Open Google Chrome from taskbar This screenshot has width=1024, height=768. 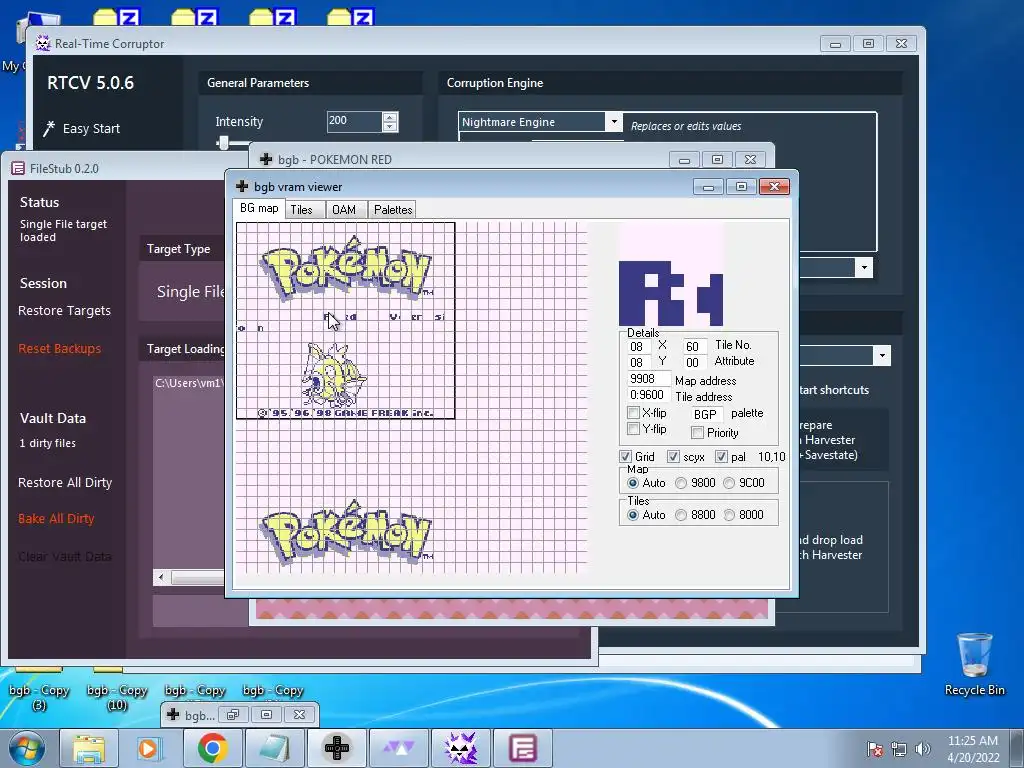click(x=212, y=748)
